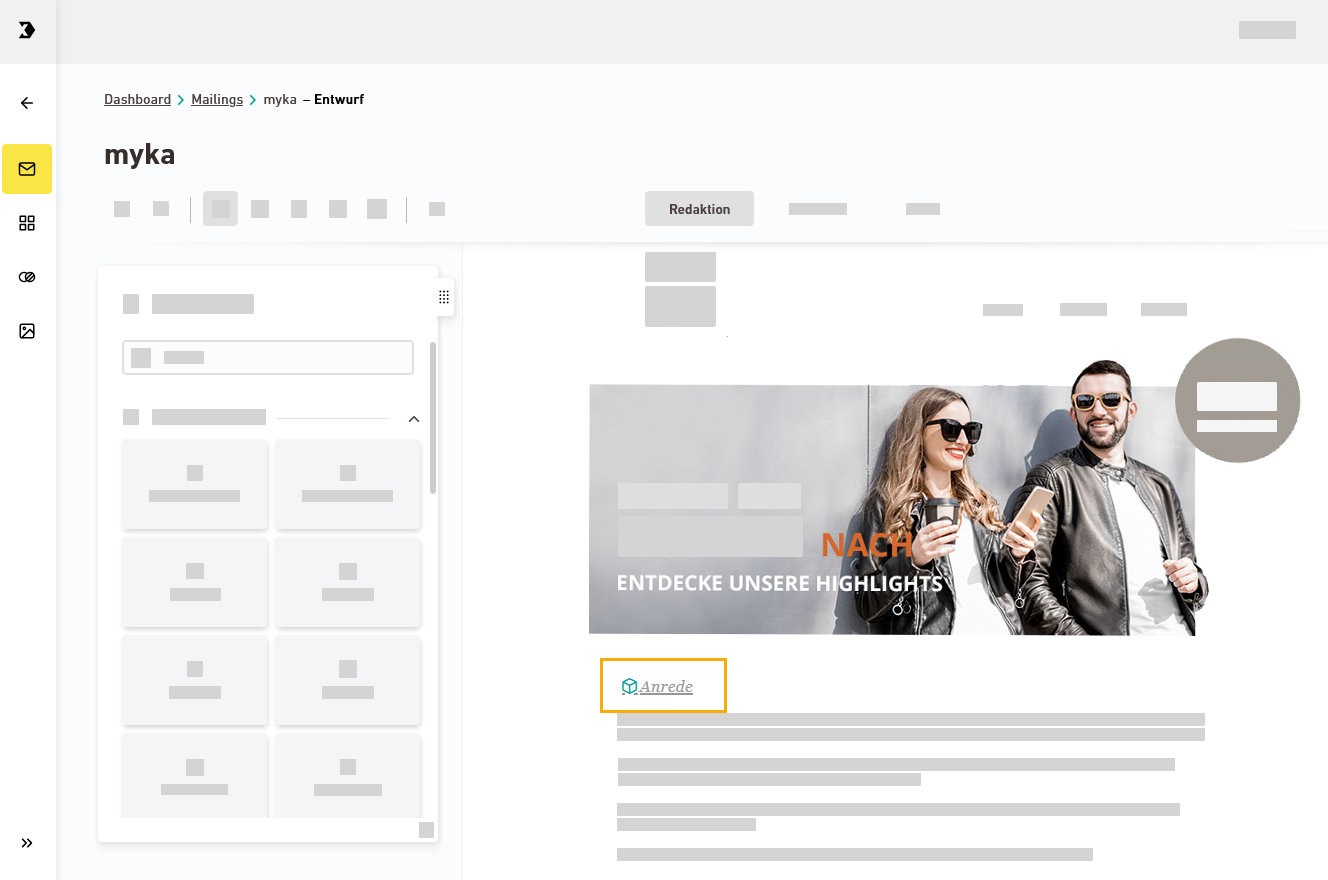Open the four-squares grid icon in sidebar
1328x880 pixels.
pos(27,223)
